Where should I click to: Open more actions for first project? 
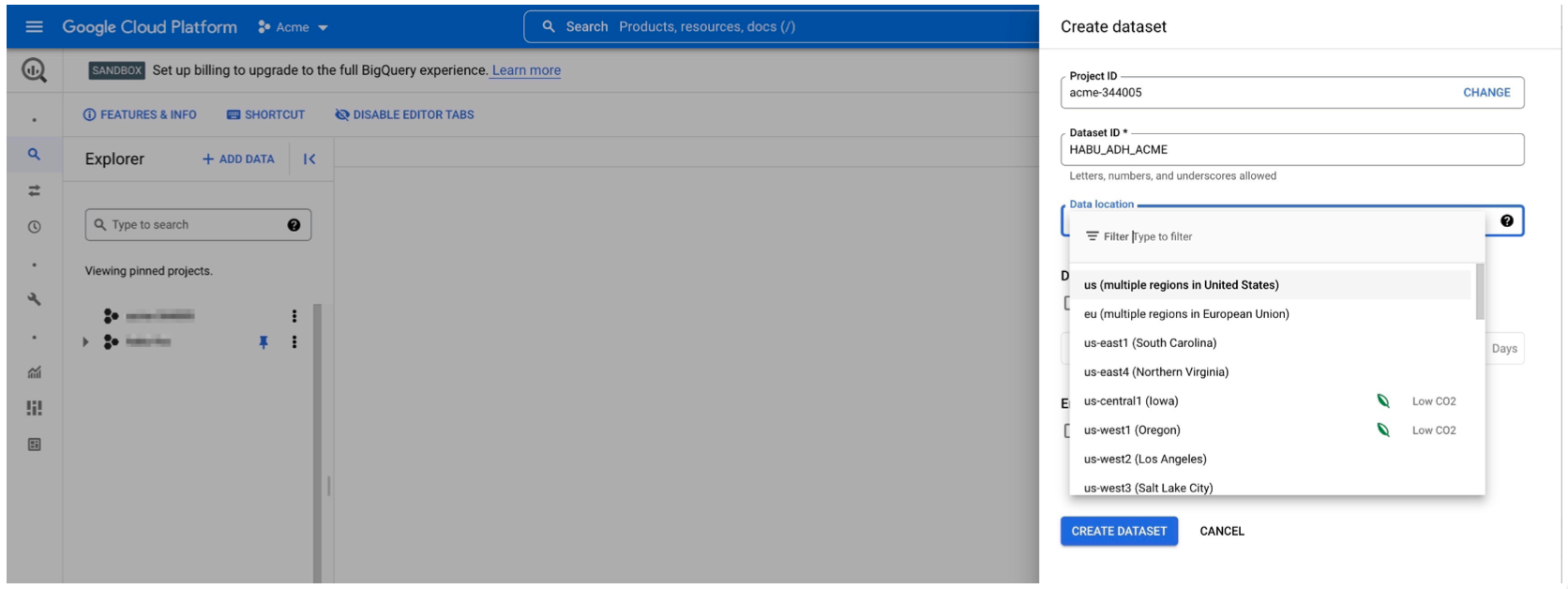pyautogui.click(x=294, y=316)
